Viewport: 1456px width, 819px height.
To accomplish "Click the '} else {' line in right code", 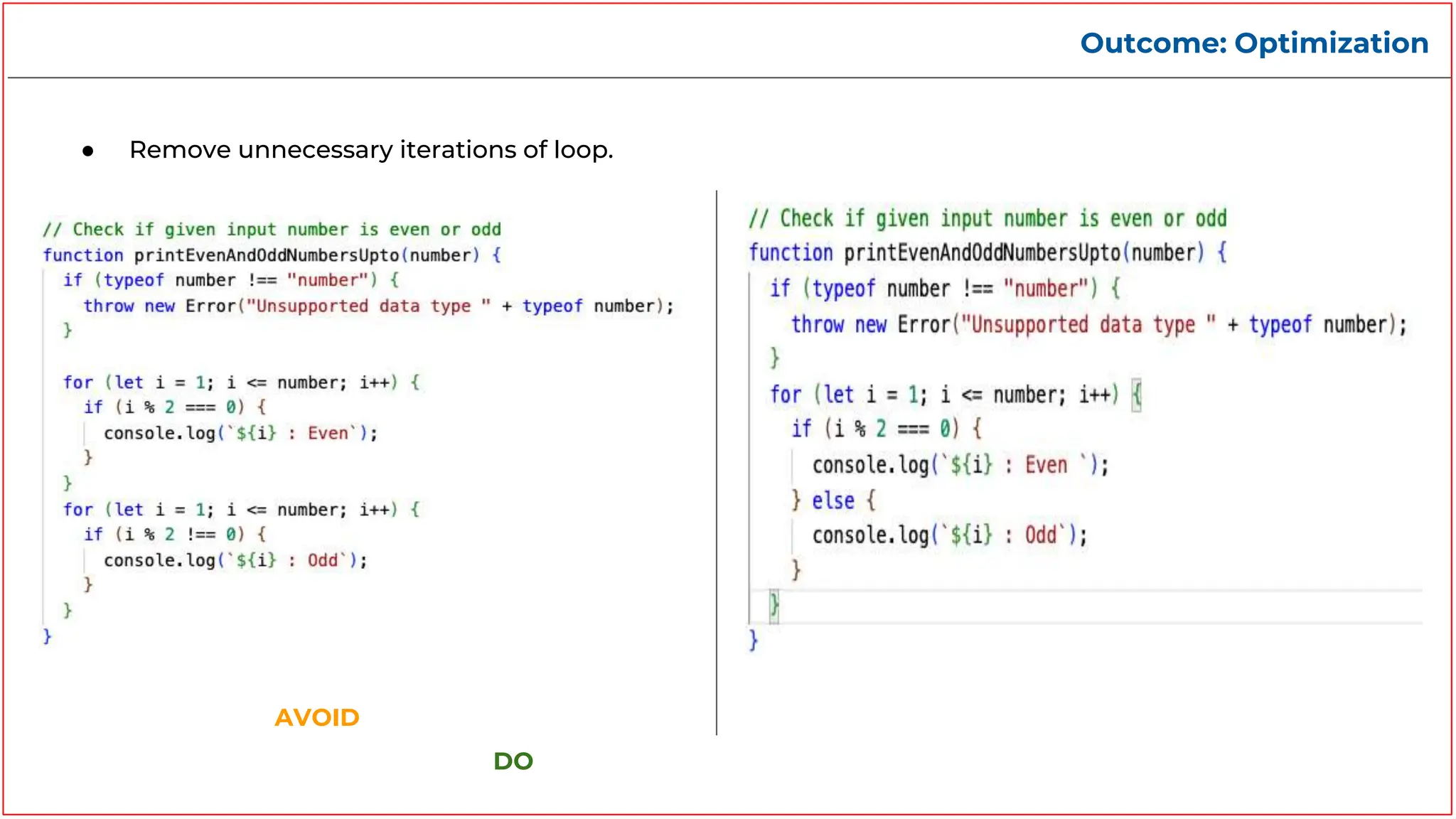I will [833, 500].
